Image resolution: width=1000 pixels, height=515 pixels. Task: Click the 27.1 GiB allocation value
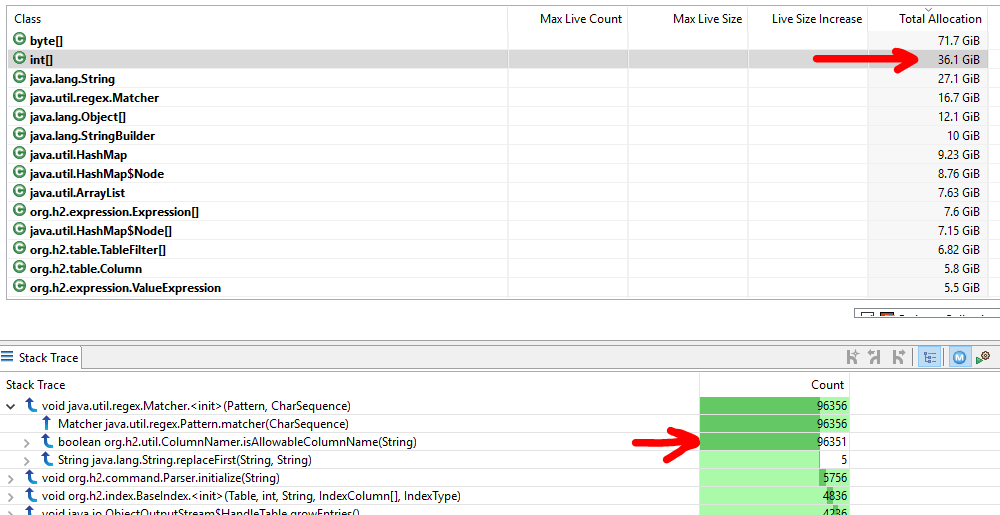pos(959,79)
